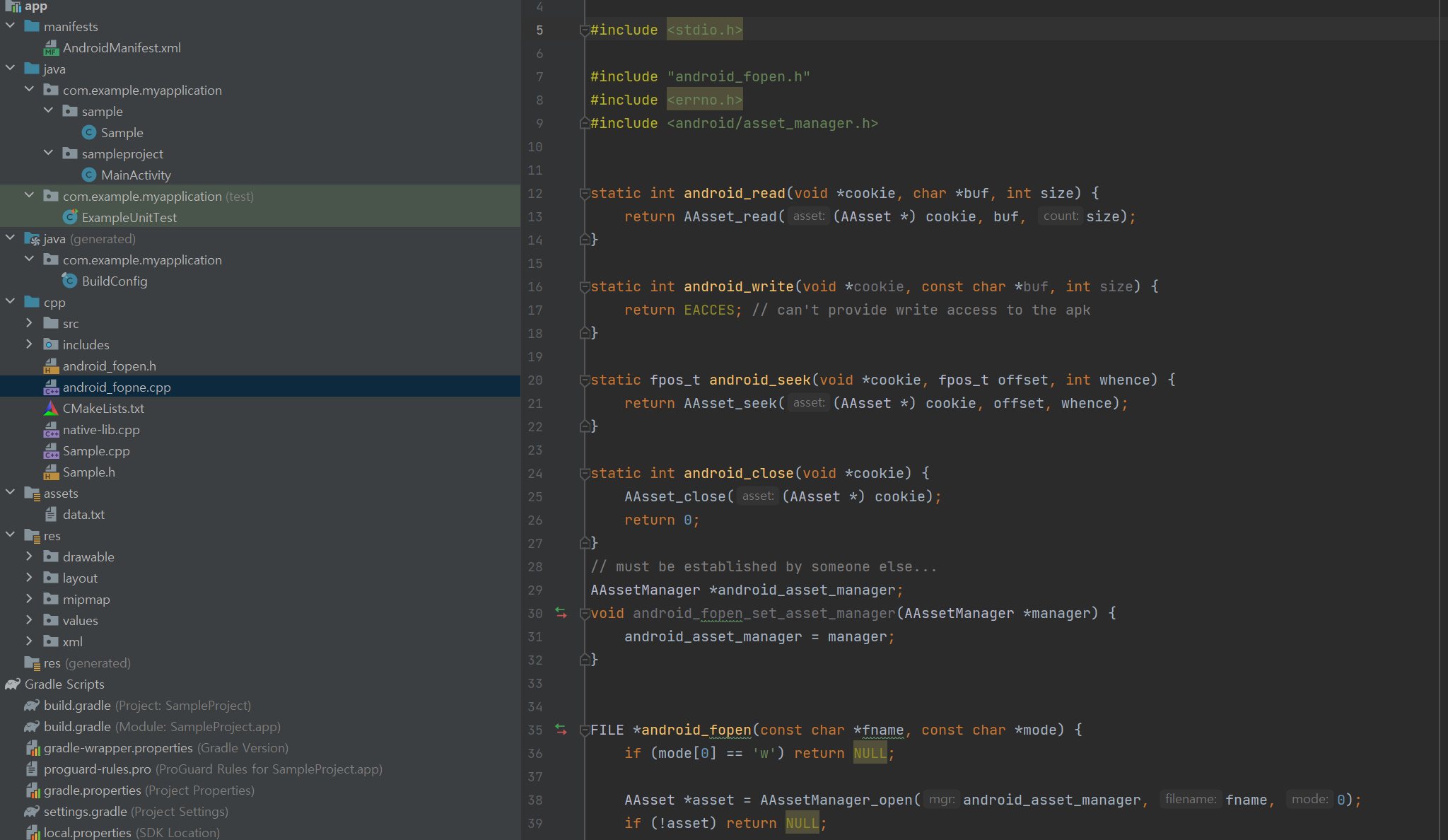
Task: Collapse the manifests folder
Action: [10, 26]
